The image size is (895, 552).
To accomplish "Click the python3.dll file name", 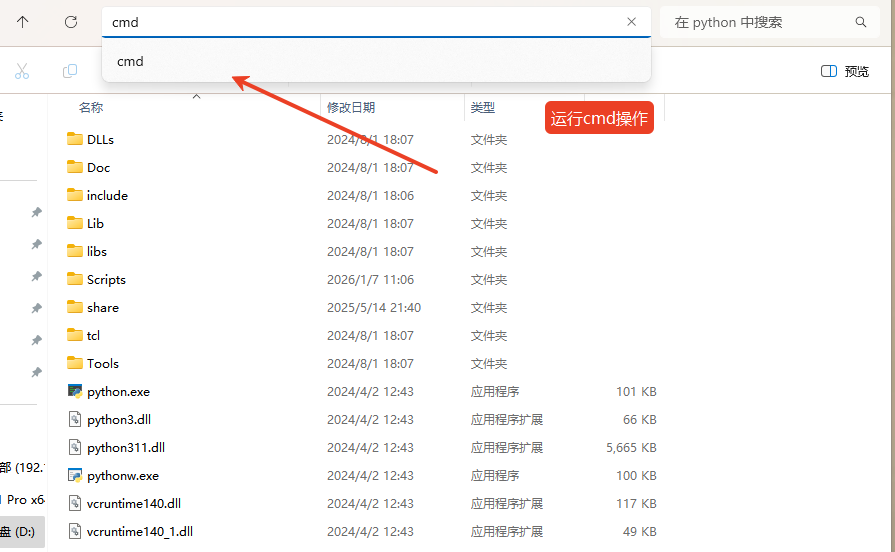I will 119,420.
